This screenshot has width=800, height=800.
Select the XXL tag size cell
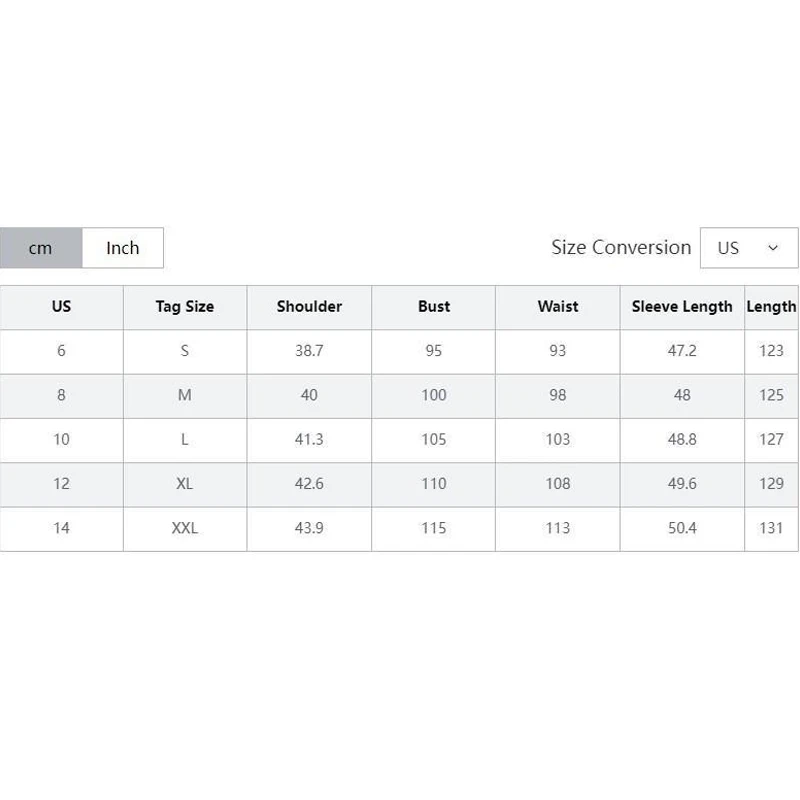185,529
